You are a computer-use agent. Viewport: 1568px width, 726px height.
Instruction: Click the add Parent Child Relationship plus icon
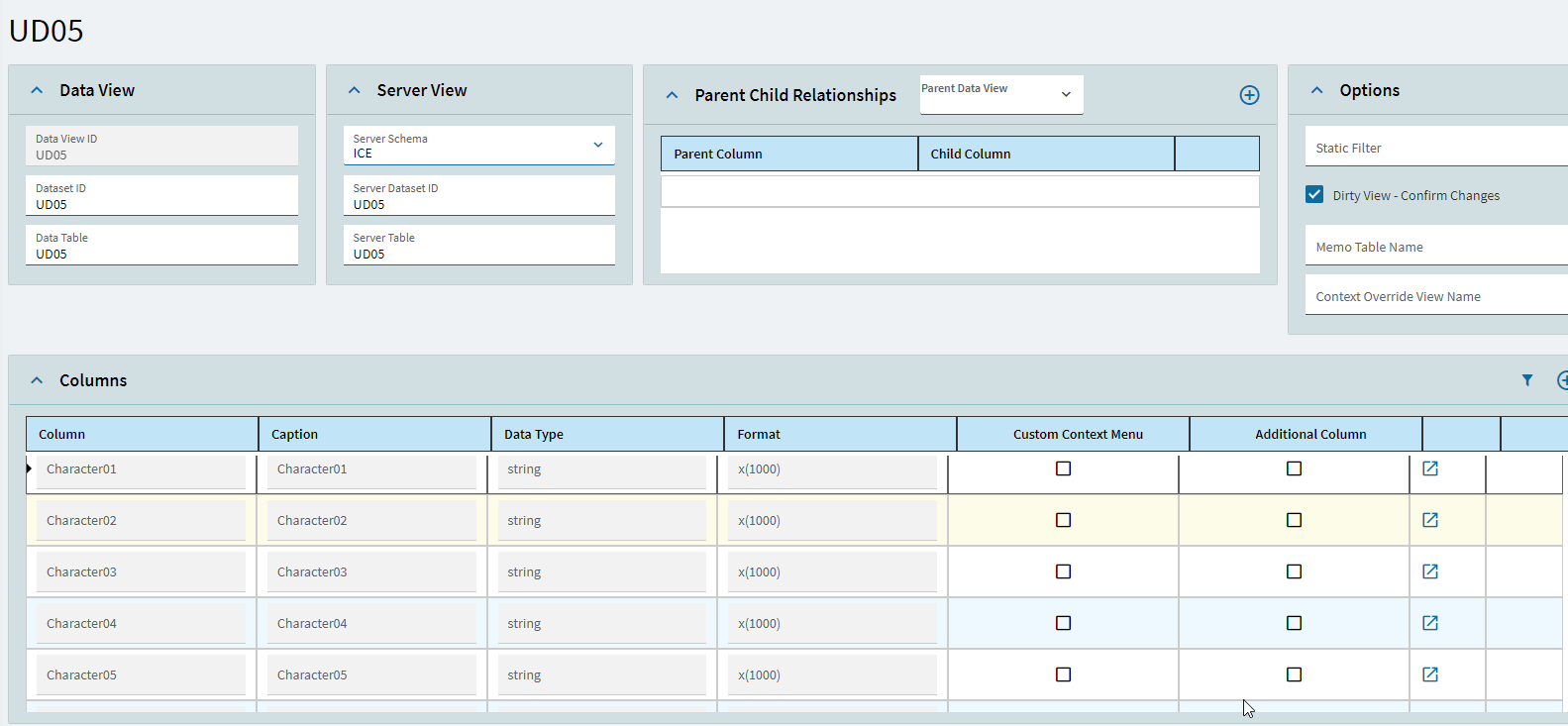click(1249, 95)
